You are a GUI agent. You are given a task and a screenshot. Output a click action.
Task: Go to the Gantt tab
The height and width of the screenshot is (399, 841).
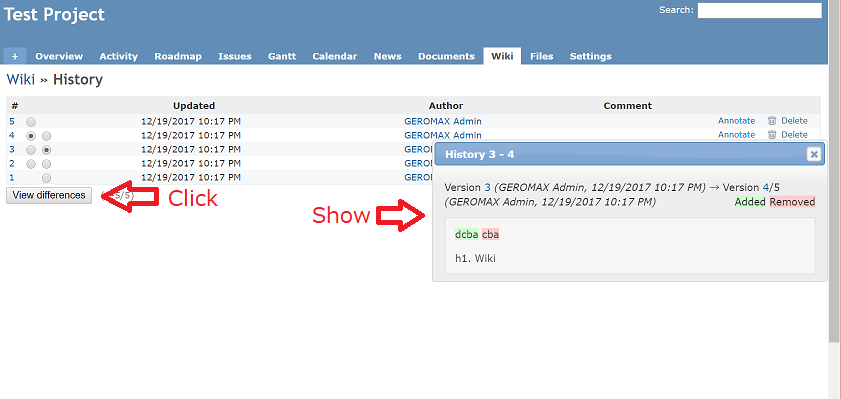[282, 56]
